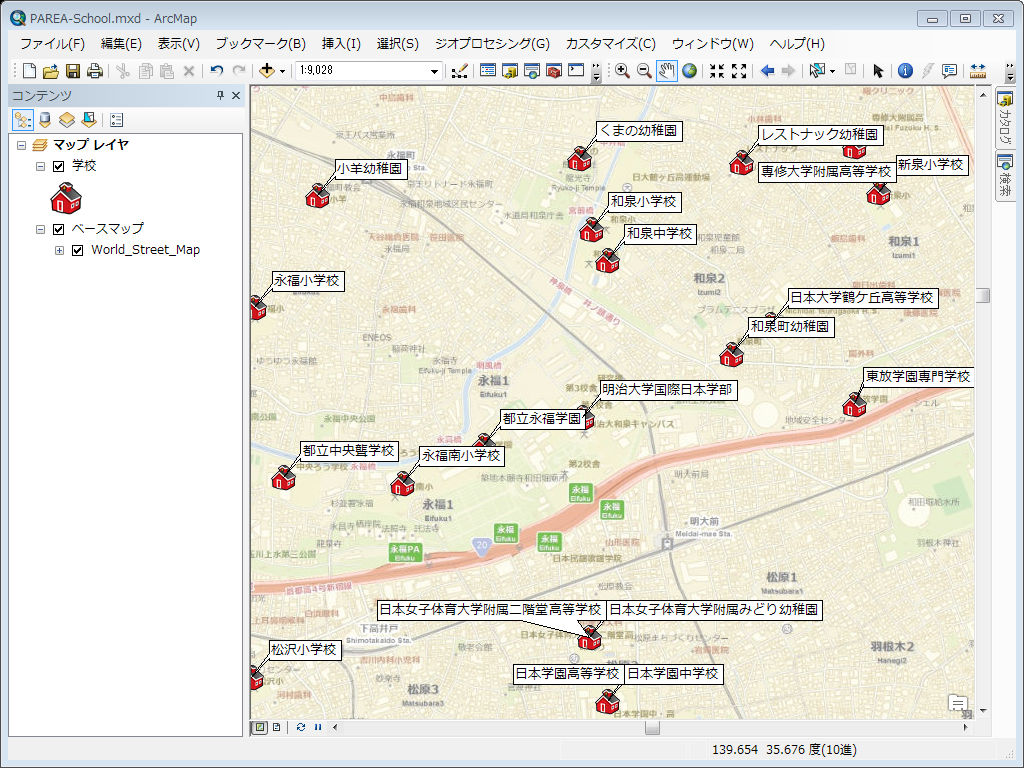List layers by visibility

pos(67,120)
